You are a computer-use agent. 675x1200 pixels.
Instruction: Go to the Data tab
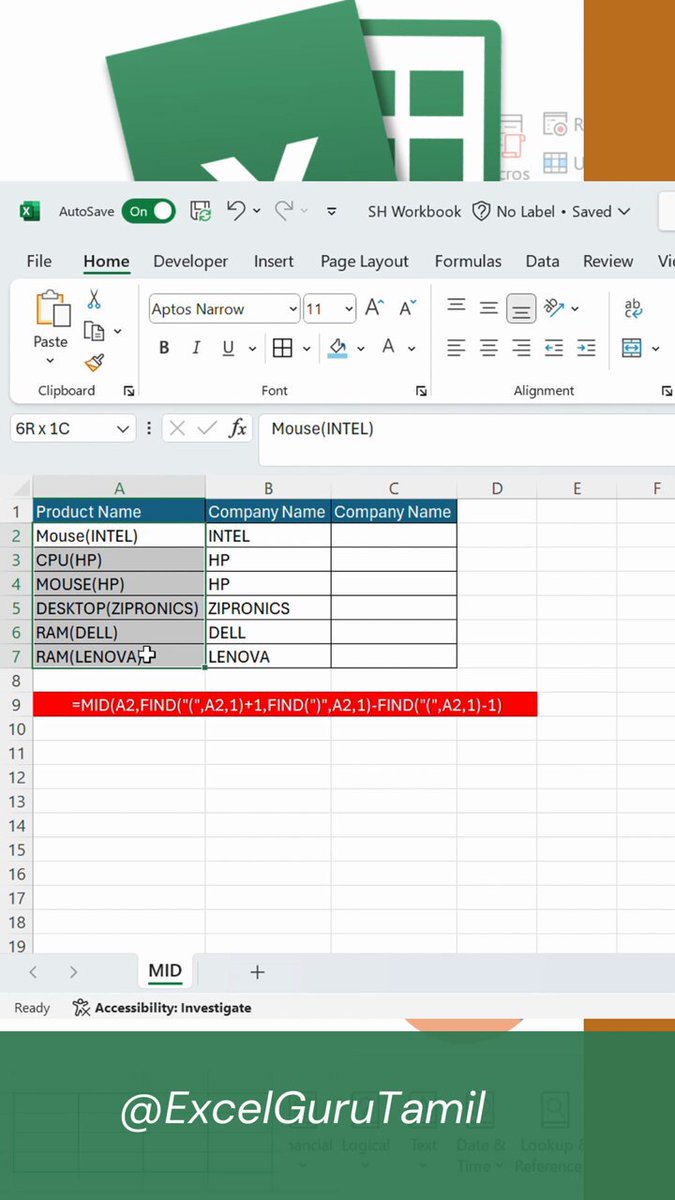coord(542,261)
